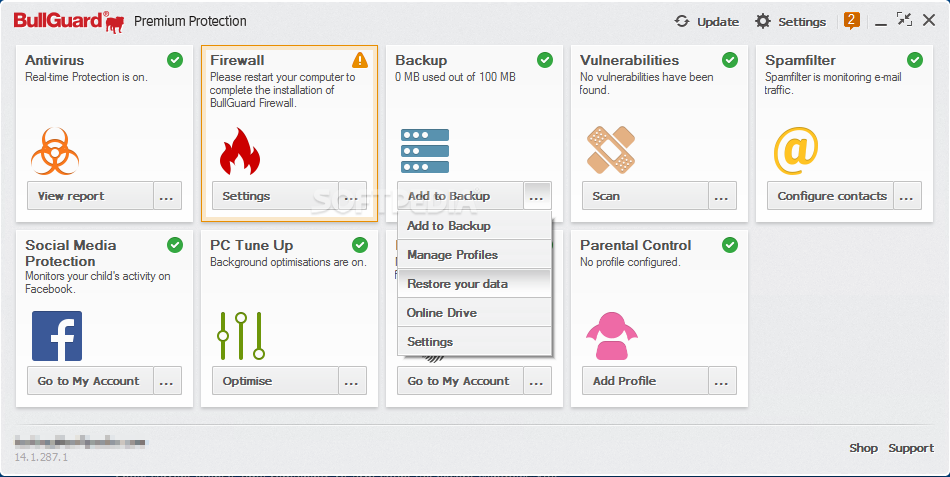The height and width of the screenshot is (477, 950).
Task: Click the Backup server stack icon
Action: 425,151
